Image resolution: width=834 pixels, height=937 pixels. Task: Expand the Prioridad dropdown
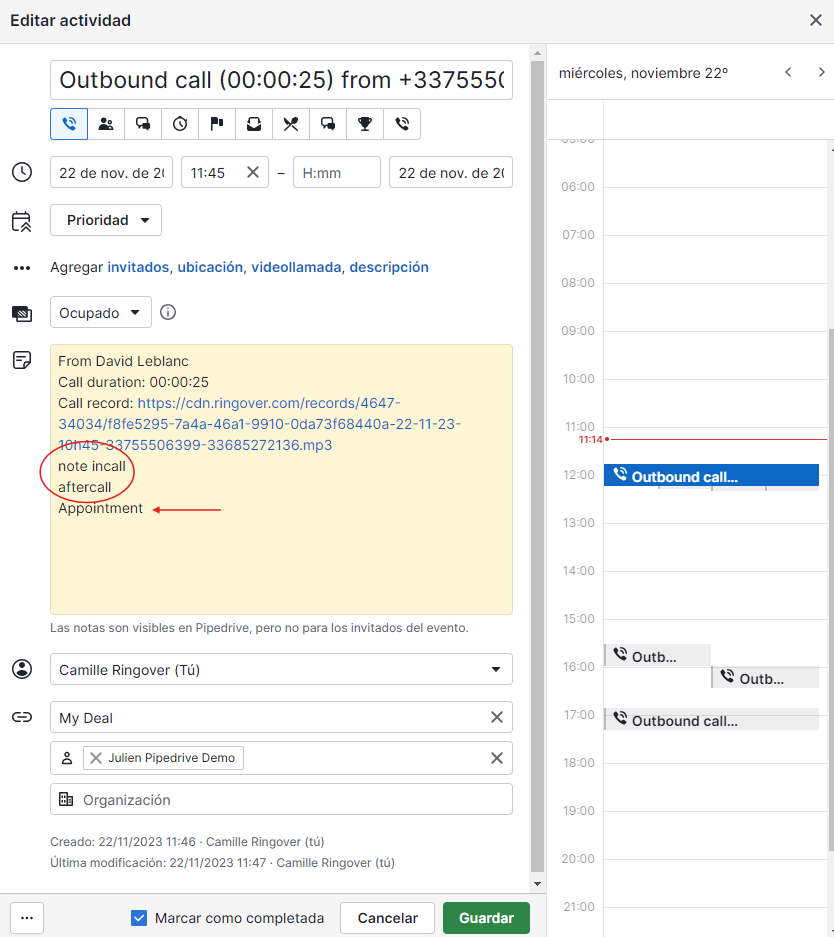[x=106, y=220]
